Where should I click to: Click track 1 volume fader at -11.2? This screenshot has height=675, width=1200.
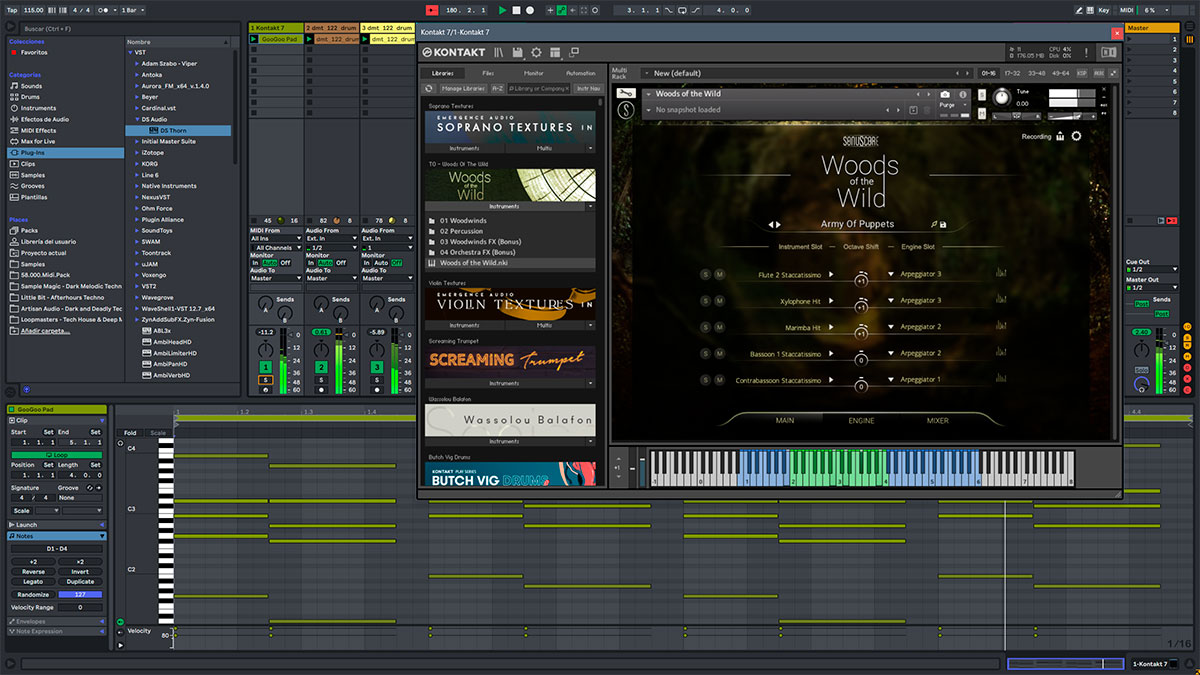pos(265,331)
